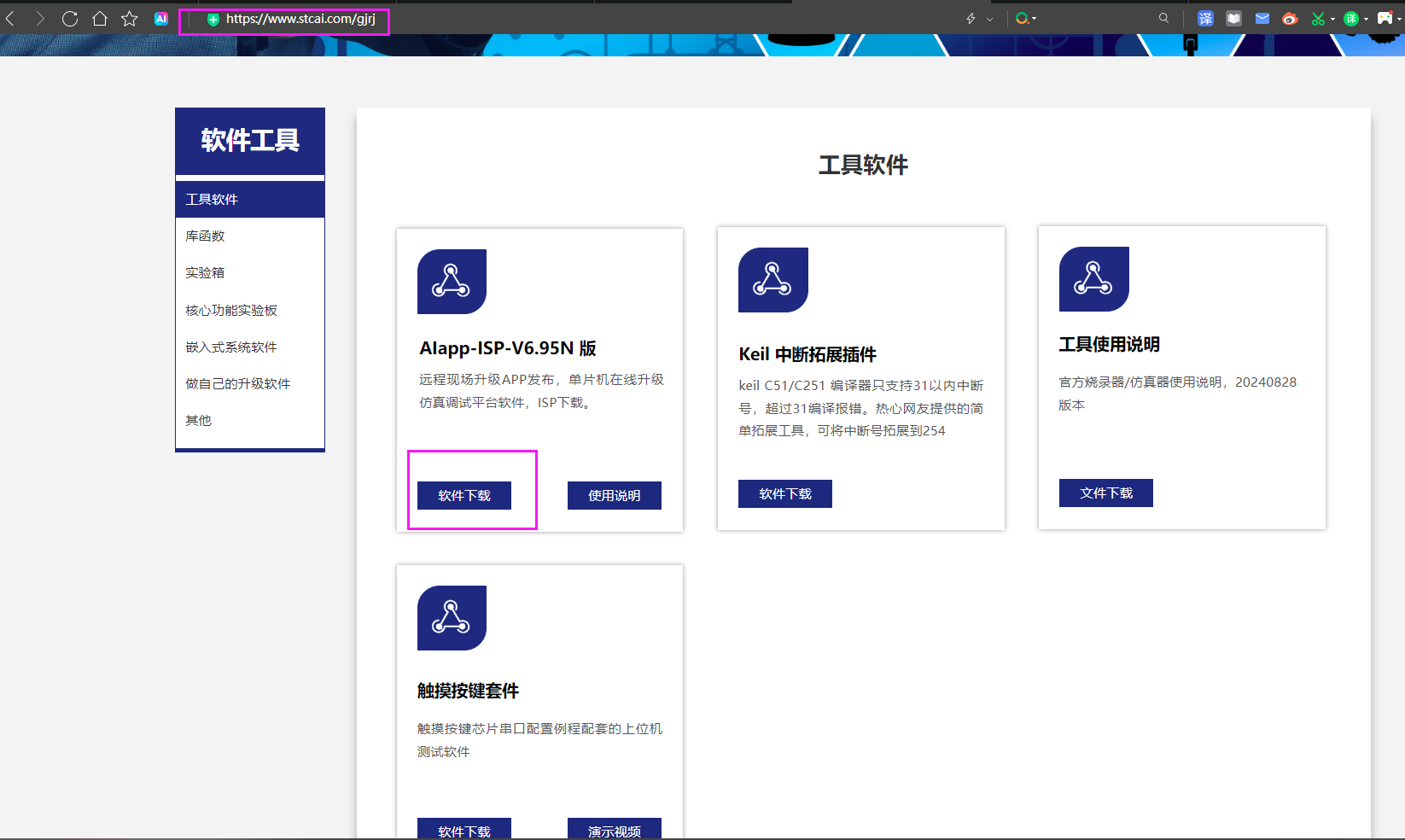Screen dimensions: 1405x840
Task: Click 使用说明 button for AIapp-ISP
Action: (615, 496)
